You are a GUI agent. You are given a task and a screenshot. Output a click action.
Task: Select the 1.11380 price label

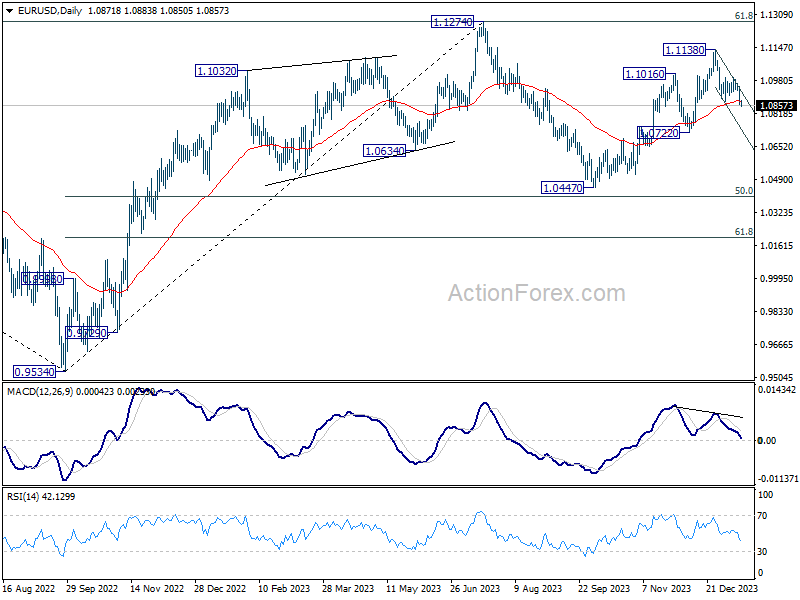685,50
